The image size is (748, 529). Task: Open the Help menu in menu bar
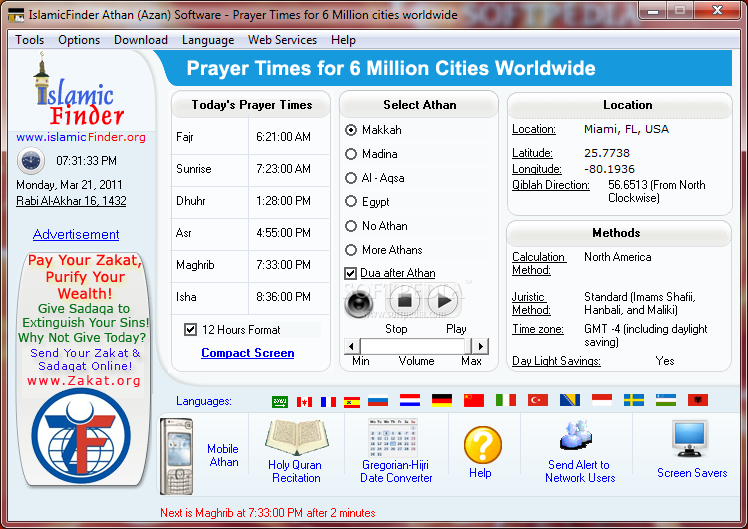pyautogui.click(x=343, y=40)
